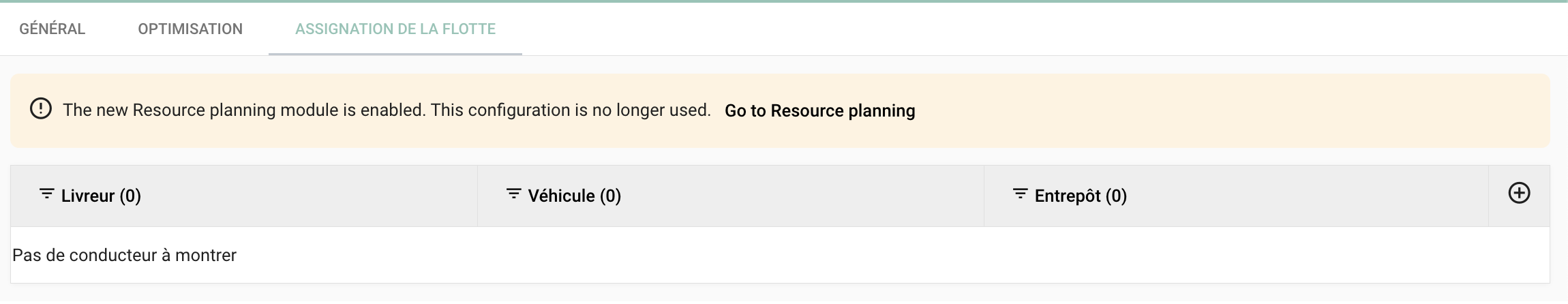Click the configuration no longer used sentence

click(x=571, y=110)
